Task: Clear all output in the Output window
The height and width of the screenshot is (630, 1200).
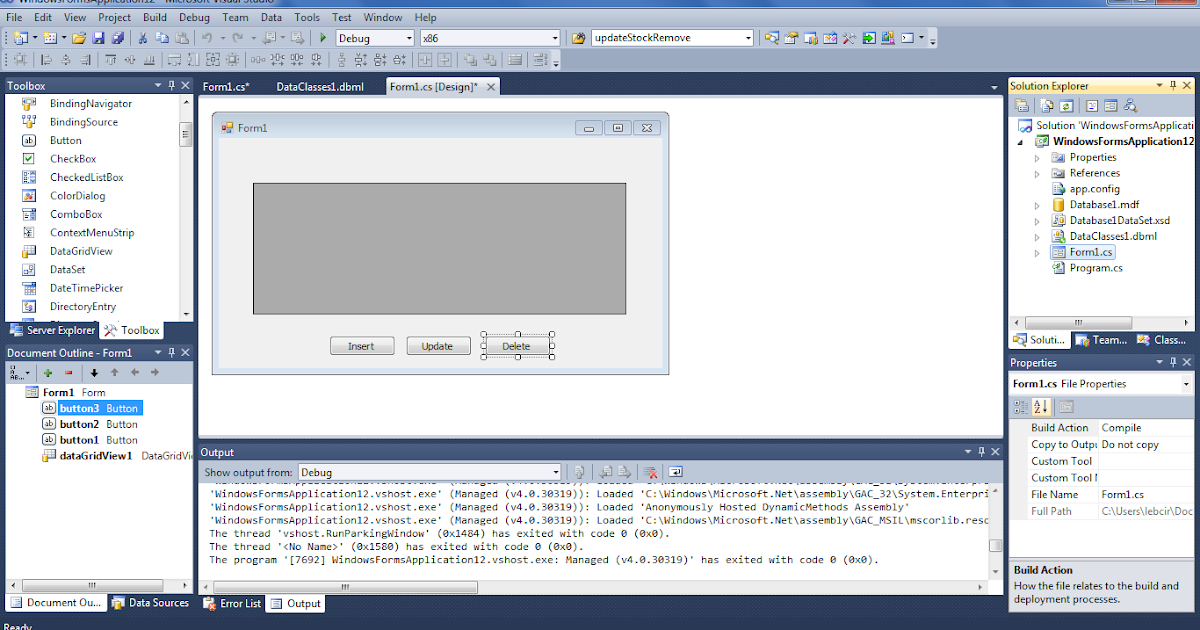Action: click(650, 471)
